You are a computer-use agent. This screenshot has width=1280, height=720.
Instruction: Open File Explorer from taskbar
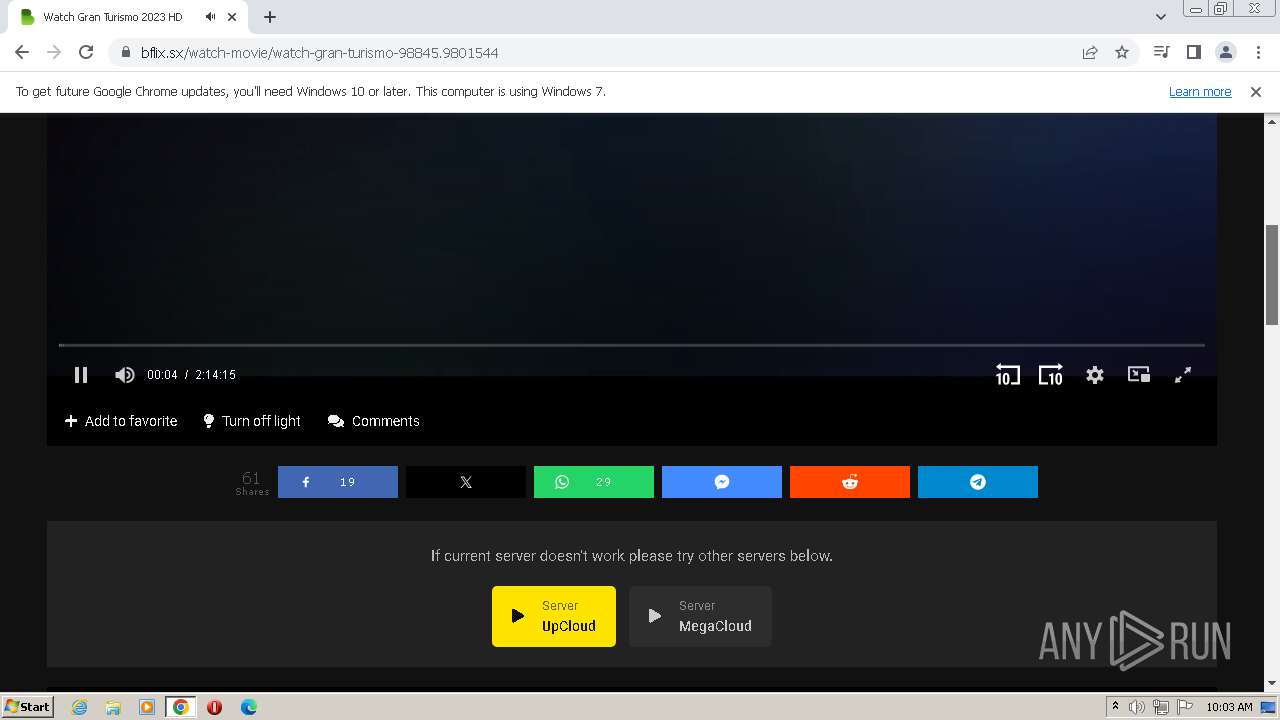pos(113,707)
